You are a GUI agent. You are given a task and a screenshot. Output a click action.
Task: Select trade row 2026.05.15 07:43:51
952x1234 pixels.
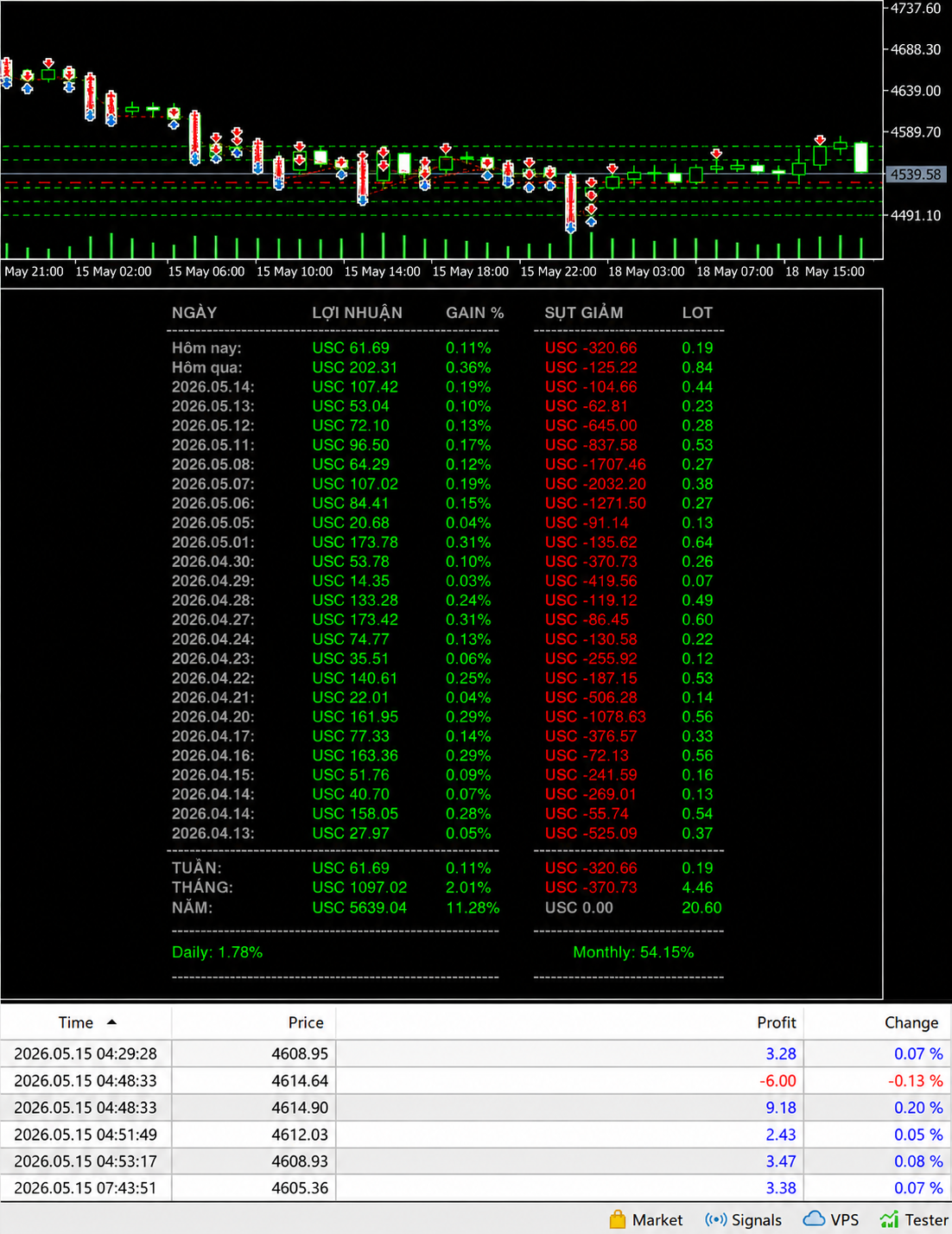pos(475,1187)
